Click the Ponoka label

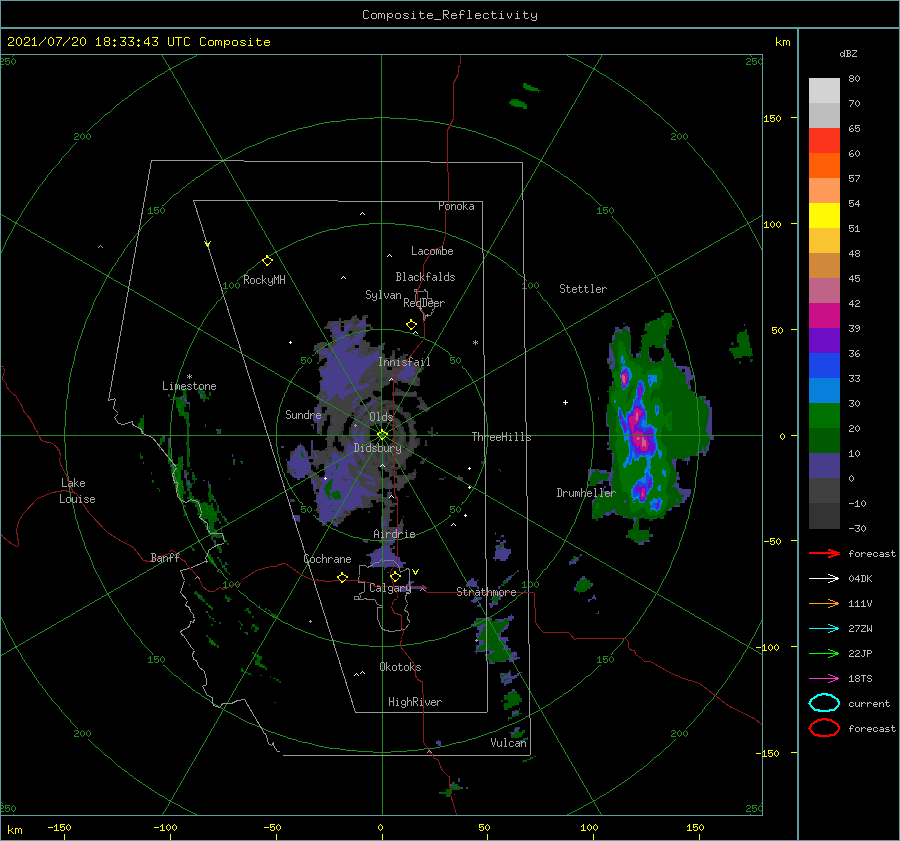456,206
